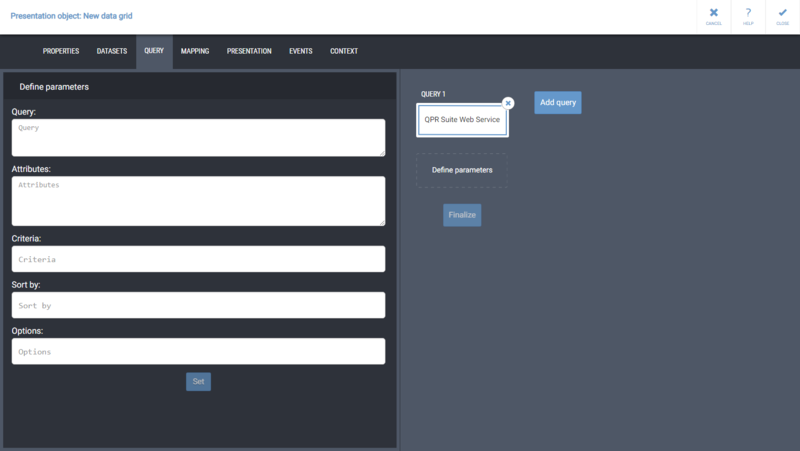The width and height of the screenshot is (800, 451).
Task: Select the QPR Suite Web Service box
Action: [x=462, y=119]
